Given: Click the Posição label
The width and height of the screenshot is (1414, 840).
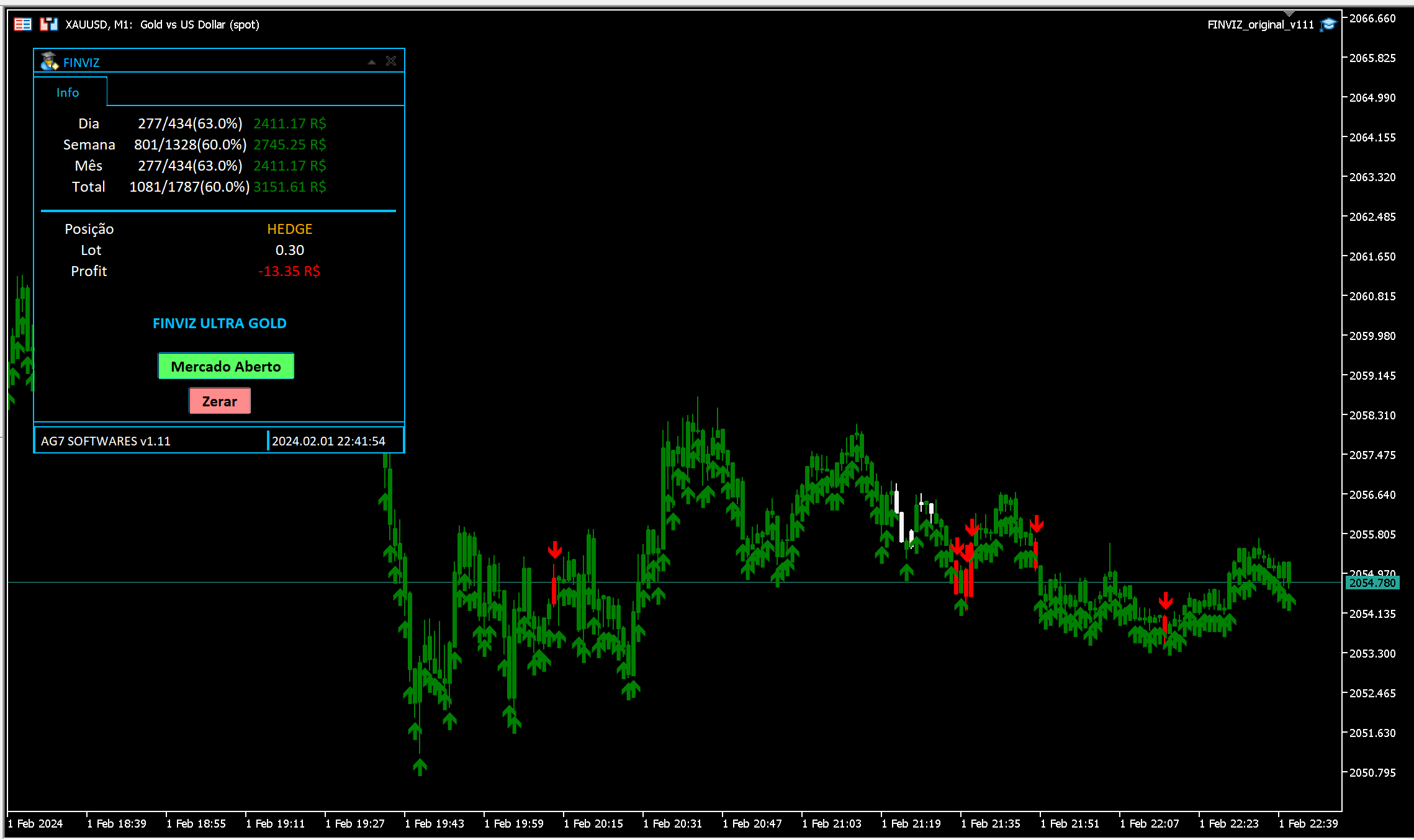Looking at the screenshot, I should (89, 229).
